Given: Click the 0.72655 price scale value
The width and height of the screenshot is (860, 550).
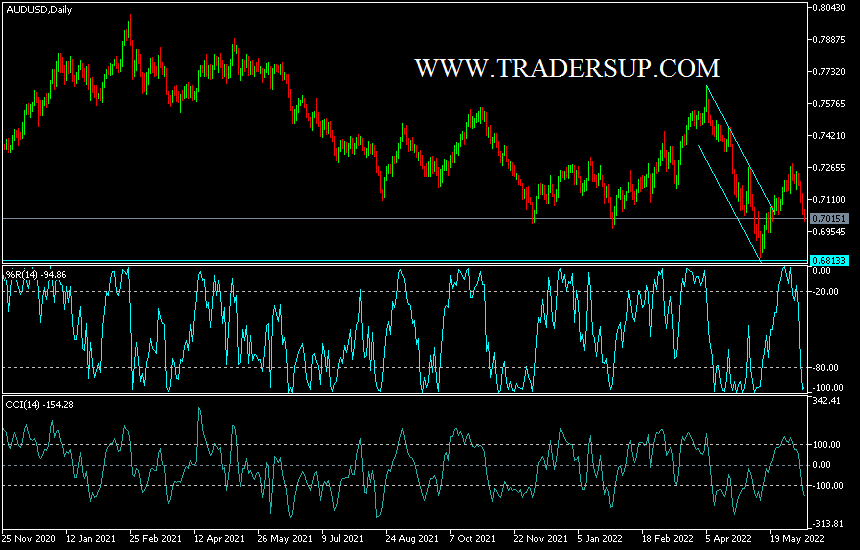Looking at the screenshot, I should point(829,168).
